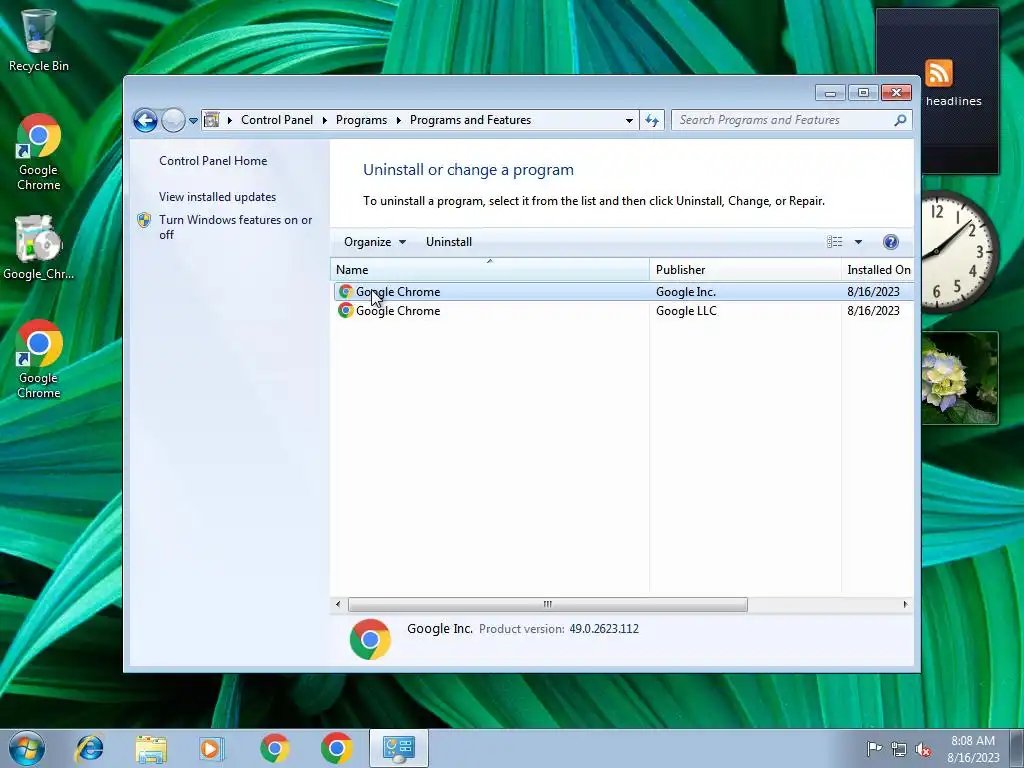The image size is (1024, 768).
Task: Click the desktop clock gadget
Action: coord(959,252)
